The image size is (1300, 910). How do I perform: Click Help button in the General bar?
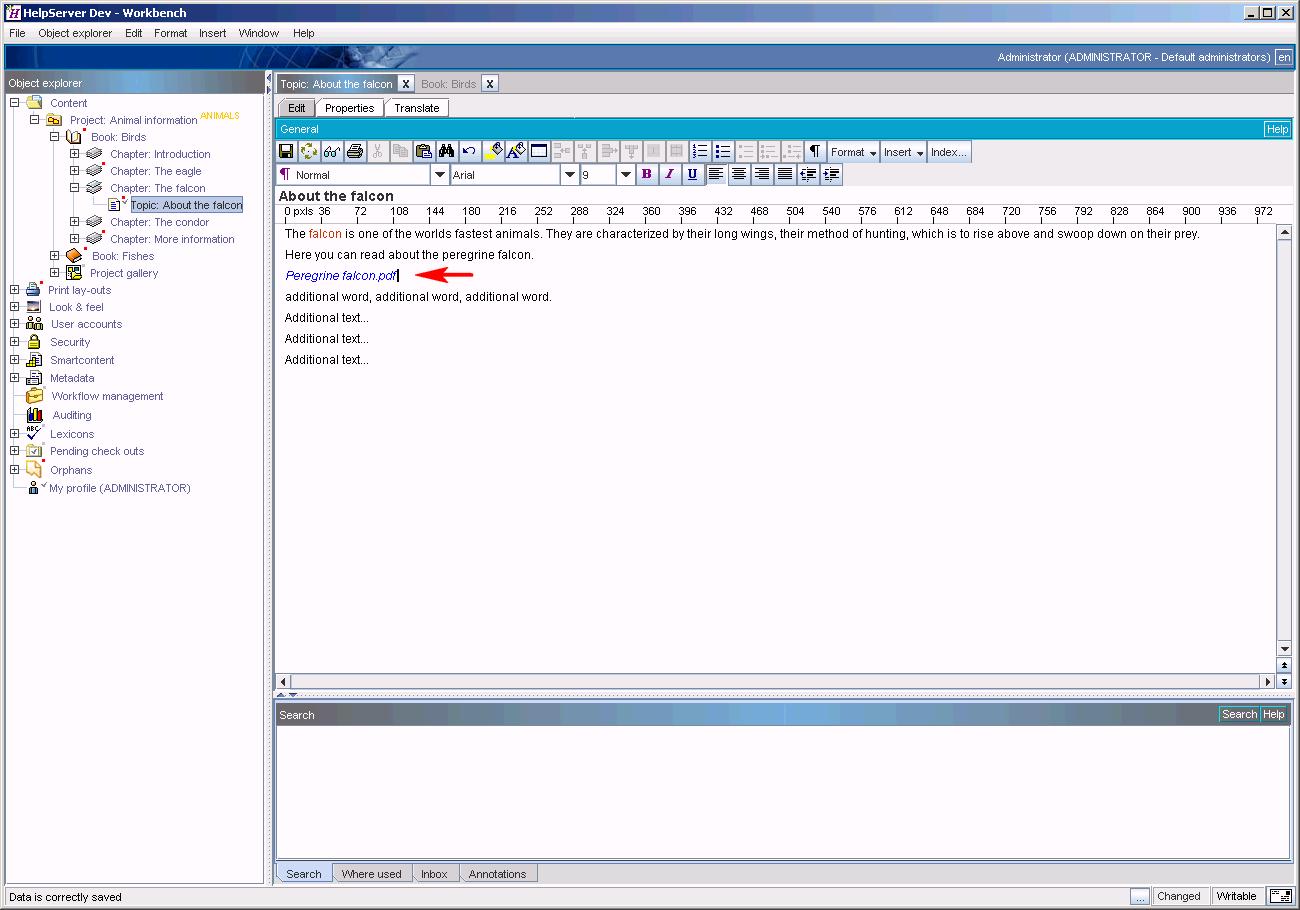click(1277, 129)
